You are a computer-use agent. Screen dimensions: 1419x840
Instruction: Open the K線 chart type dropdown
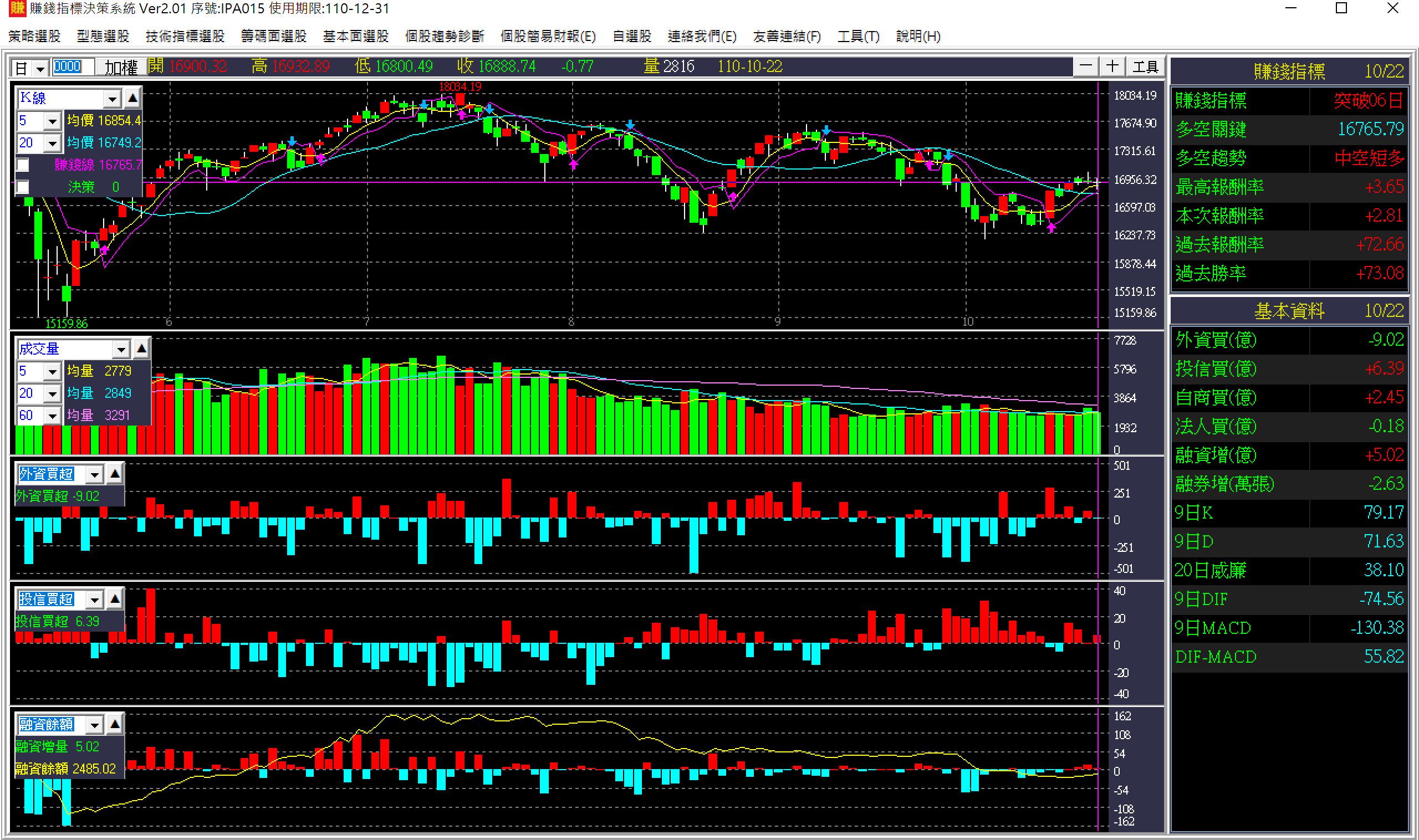(x=112, y=99)
